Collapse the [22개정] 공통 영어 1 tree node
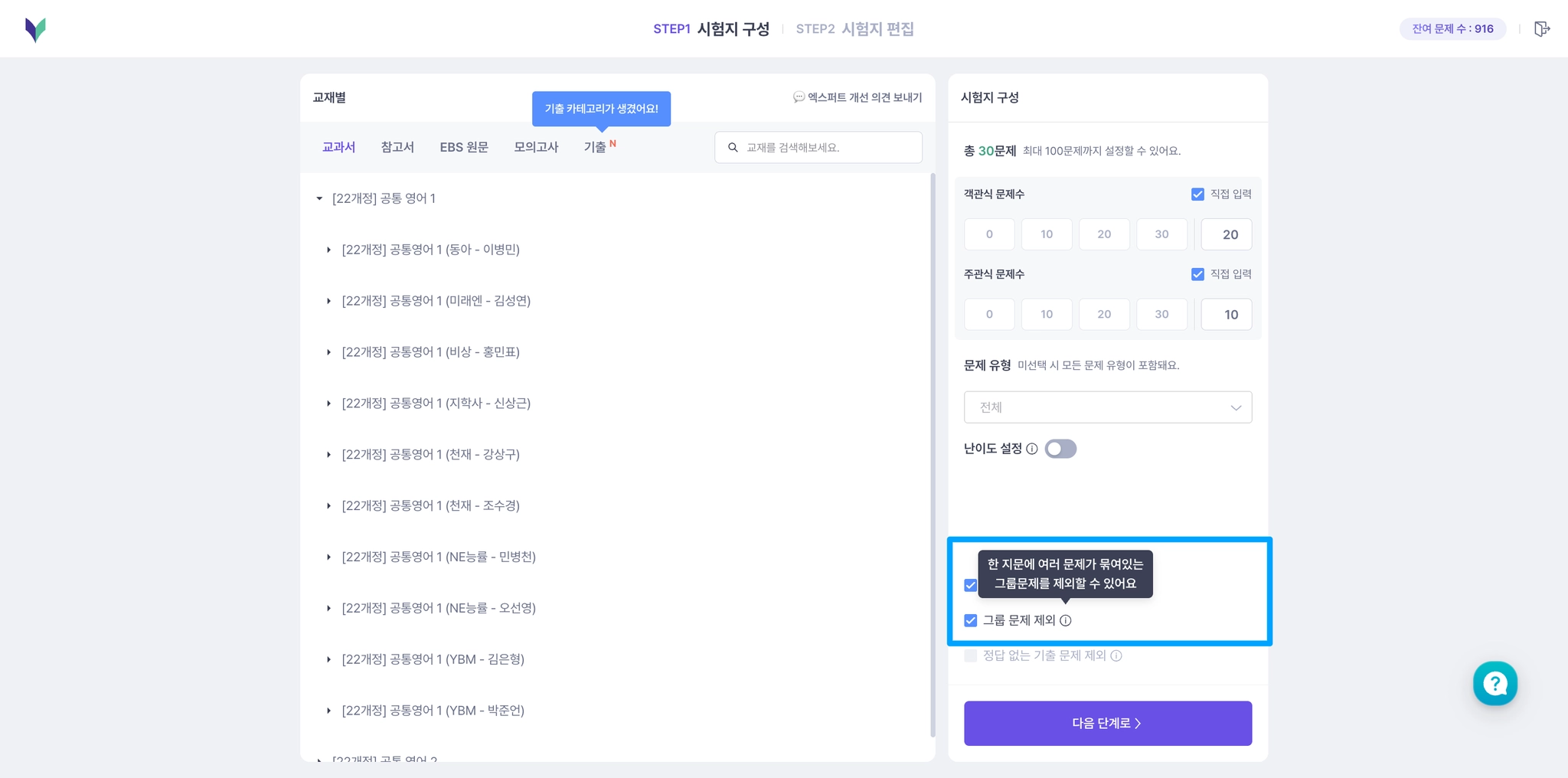 coord(319,198)
